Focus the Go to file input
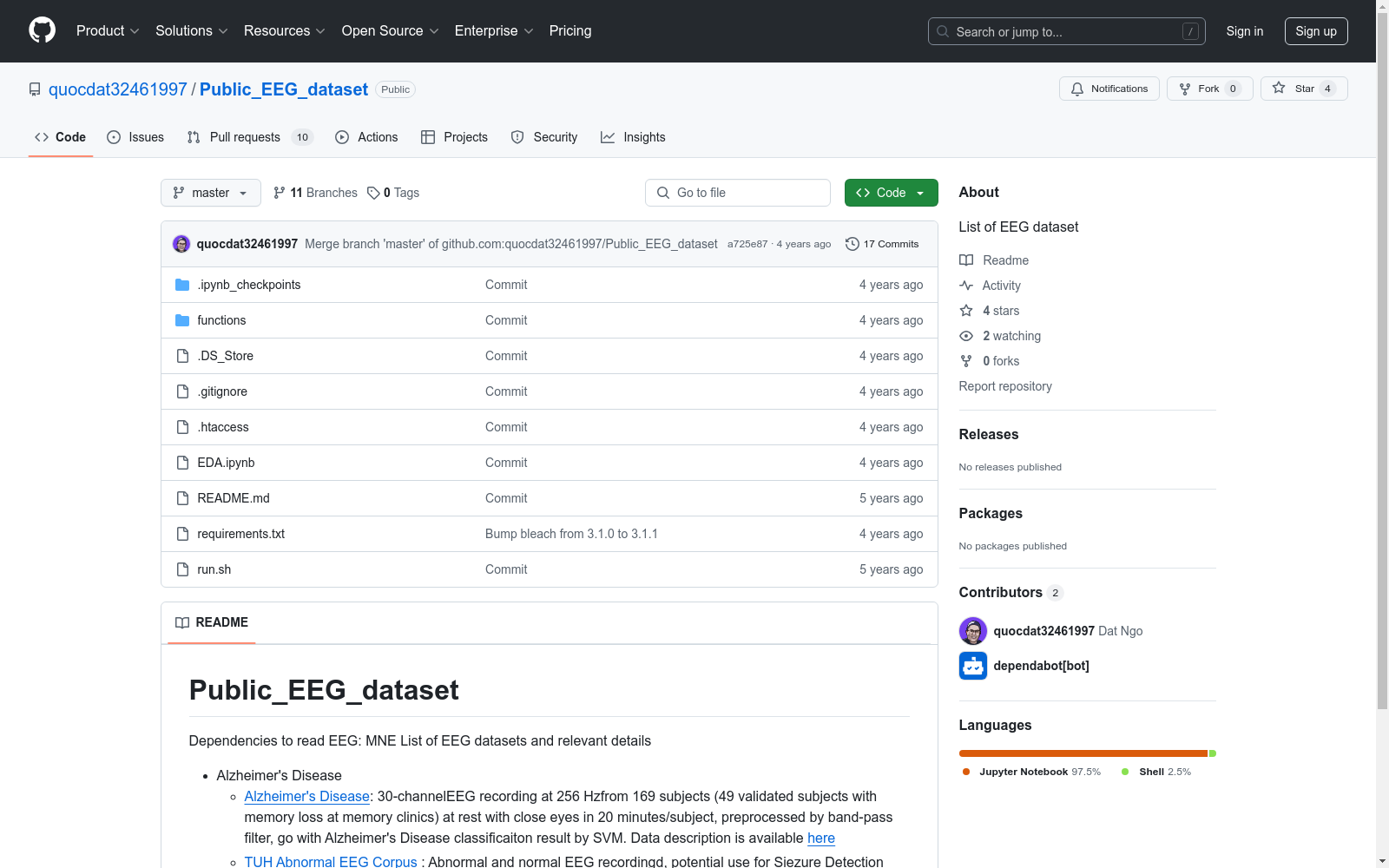The height and width of the screenshot is (868, 1389). tap(738, 193)
